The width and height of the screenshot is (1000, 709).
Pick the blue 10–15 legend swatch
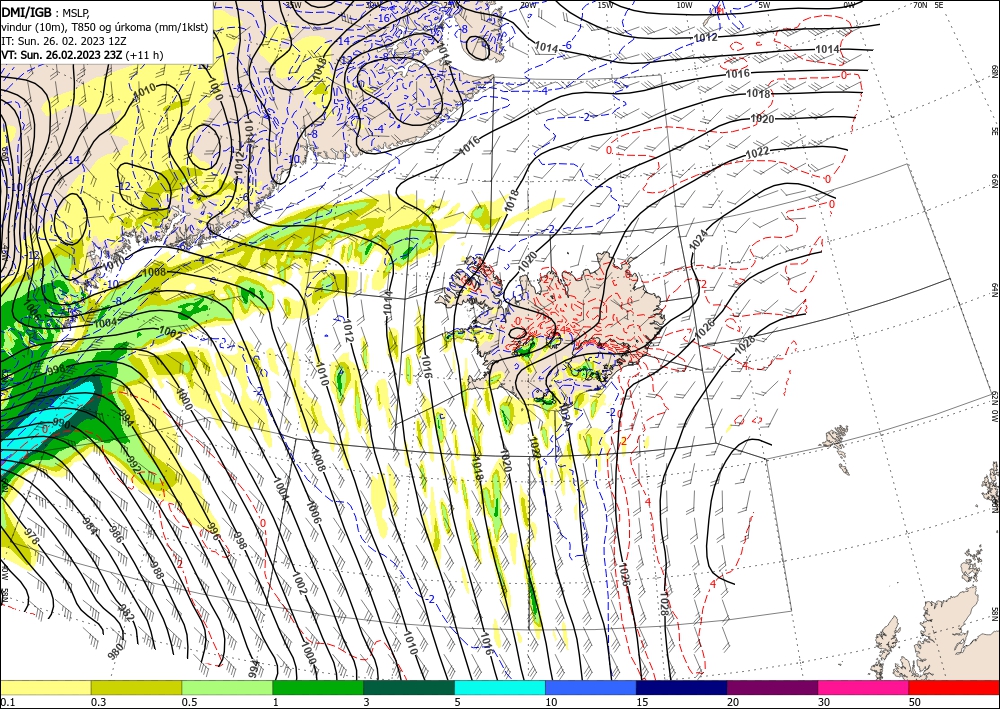click(591, 687)
